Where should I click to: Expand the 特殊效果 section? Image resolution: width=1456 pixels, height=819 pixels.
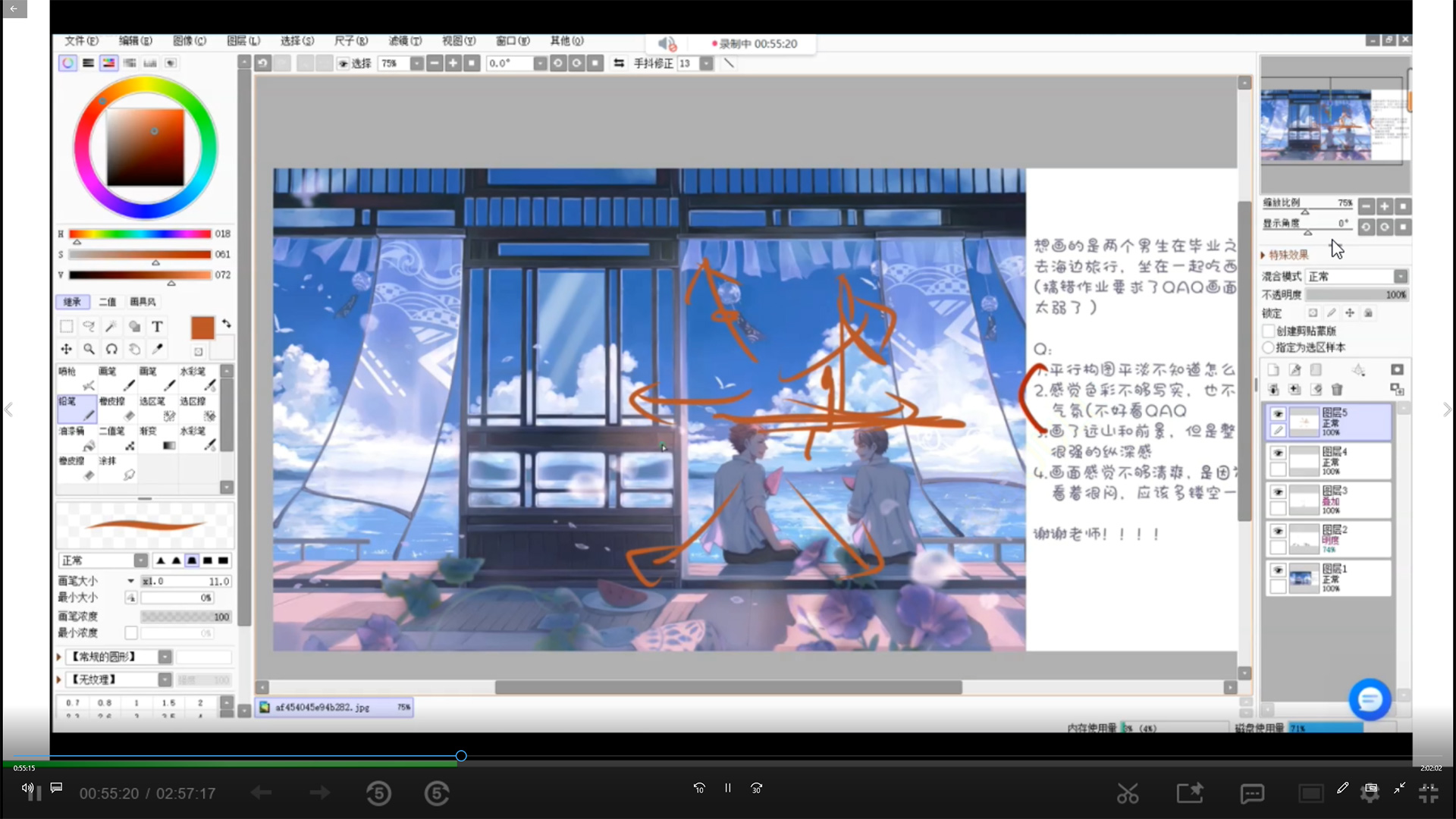(1285, 255)
